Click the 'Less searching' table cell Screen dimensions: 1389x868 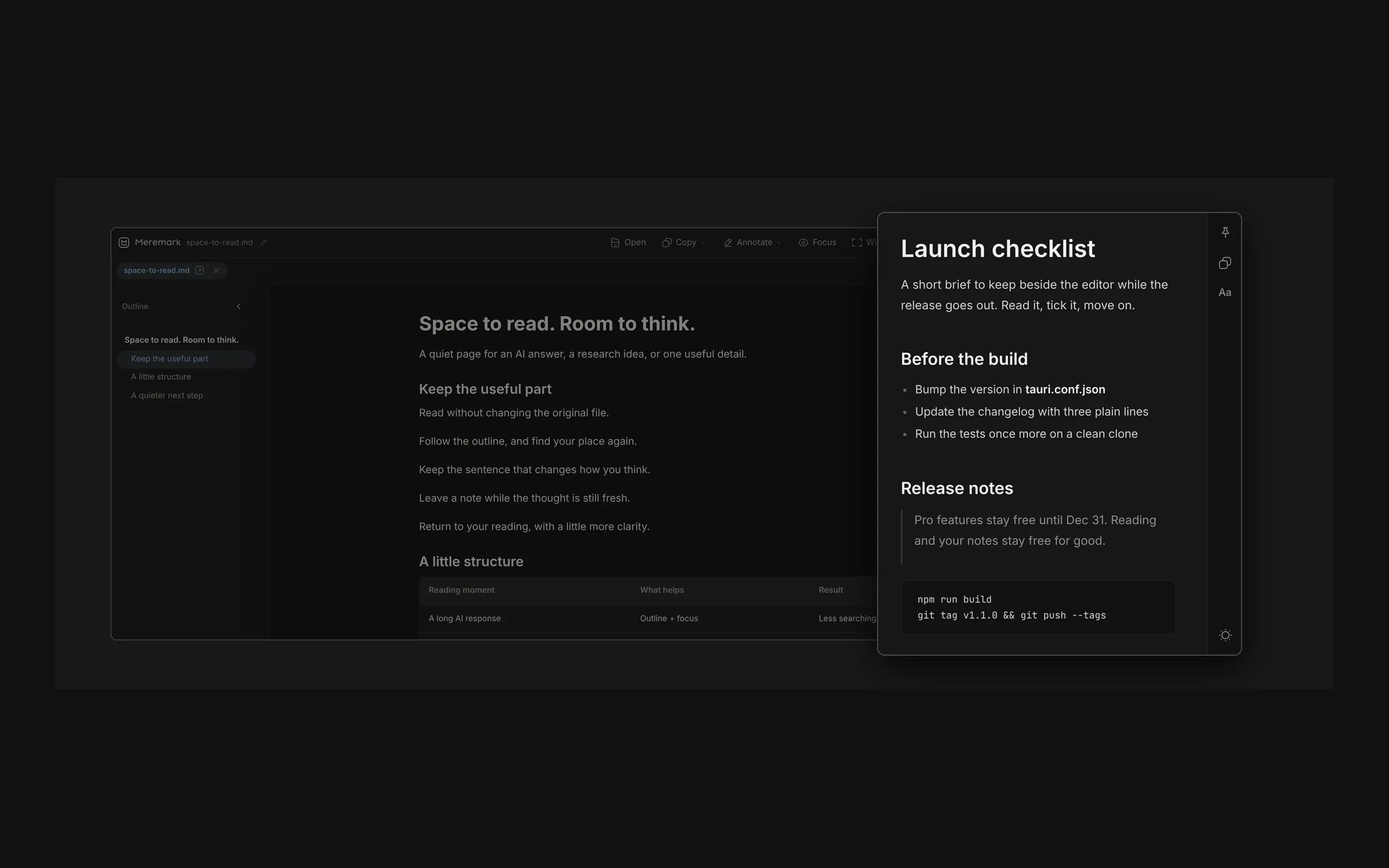click(x=847, y=618)
